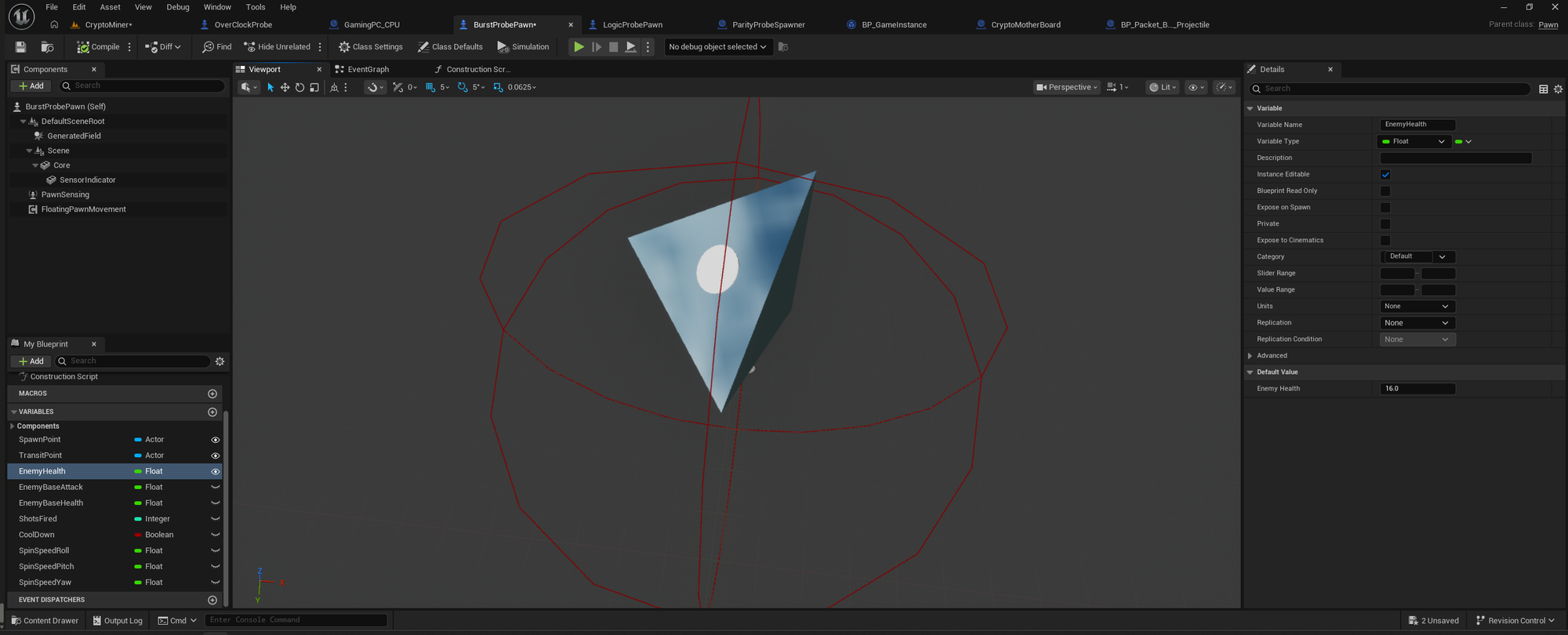Toggle scale snapping icon
The height and width of the screenshot is (635, 1568).
click(x=499, y=88)
